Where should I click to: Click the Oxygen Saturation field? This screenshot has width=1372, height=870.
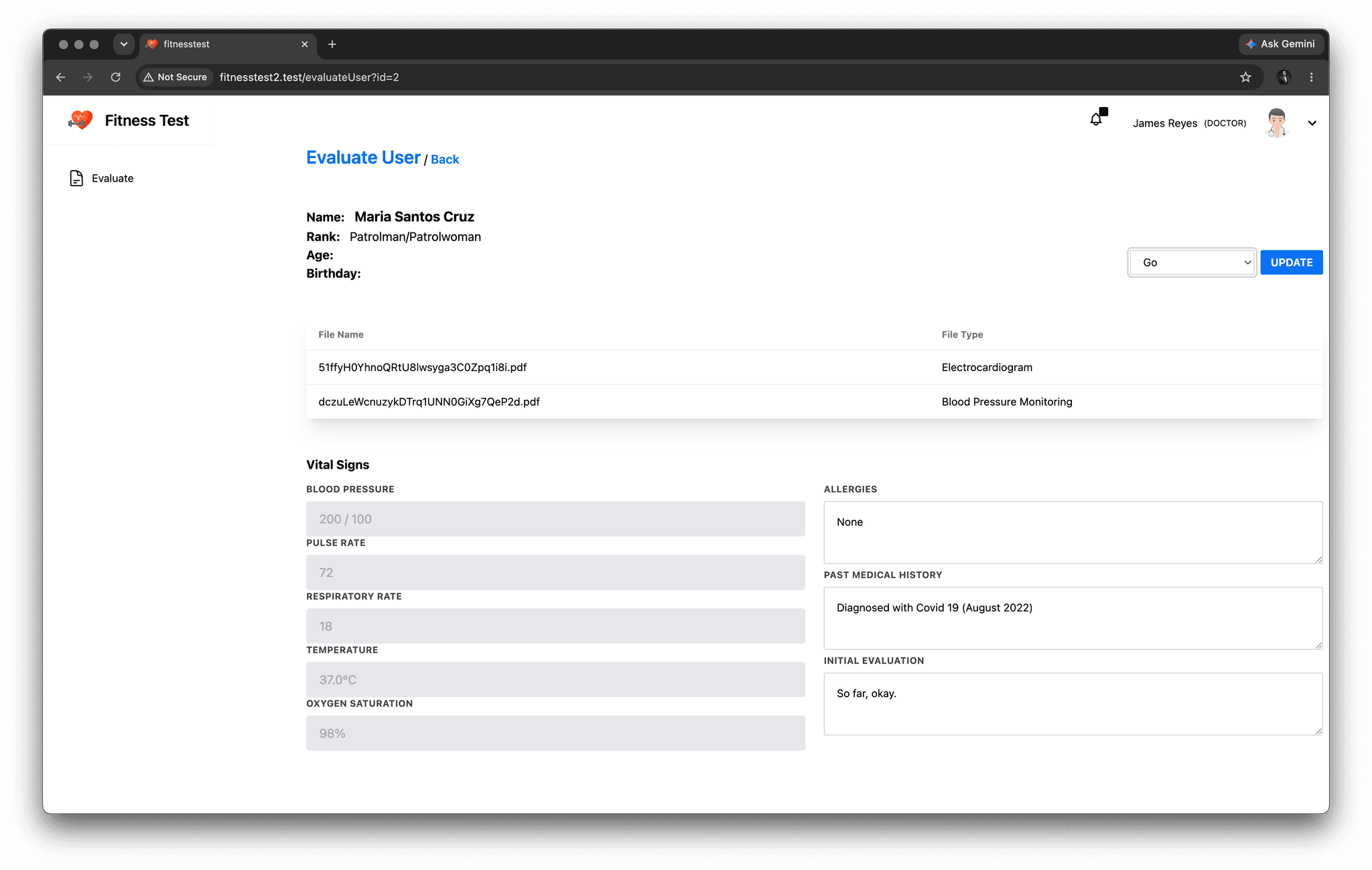tap(555, 733)
